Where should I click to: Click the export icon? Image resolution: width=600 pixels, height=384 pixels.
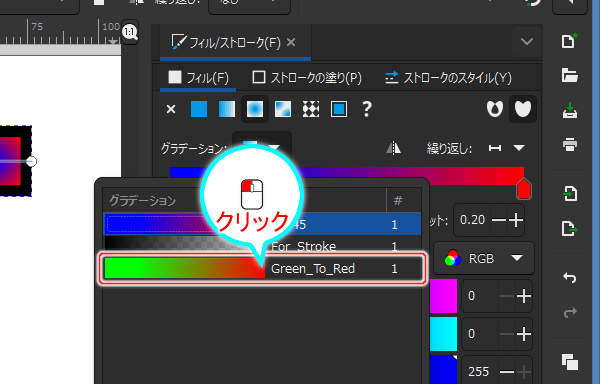point(570,228)
